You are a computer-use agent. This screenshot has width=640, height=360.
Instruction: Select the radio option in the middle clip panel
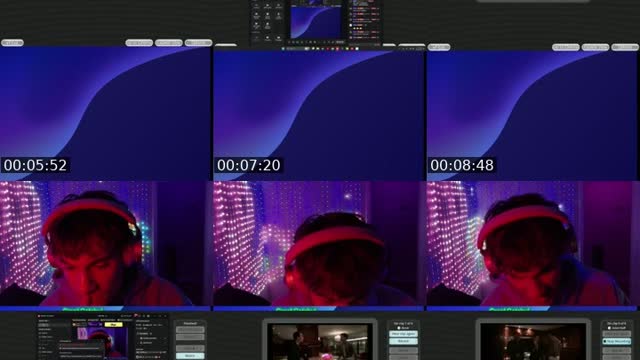click(399, 328)
